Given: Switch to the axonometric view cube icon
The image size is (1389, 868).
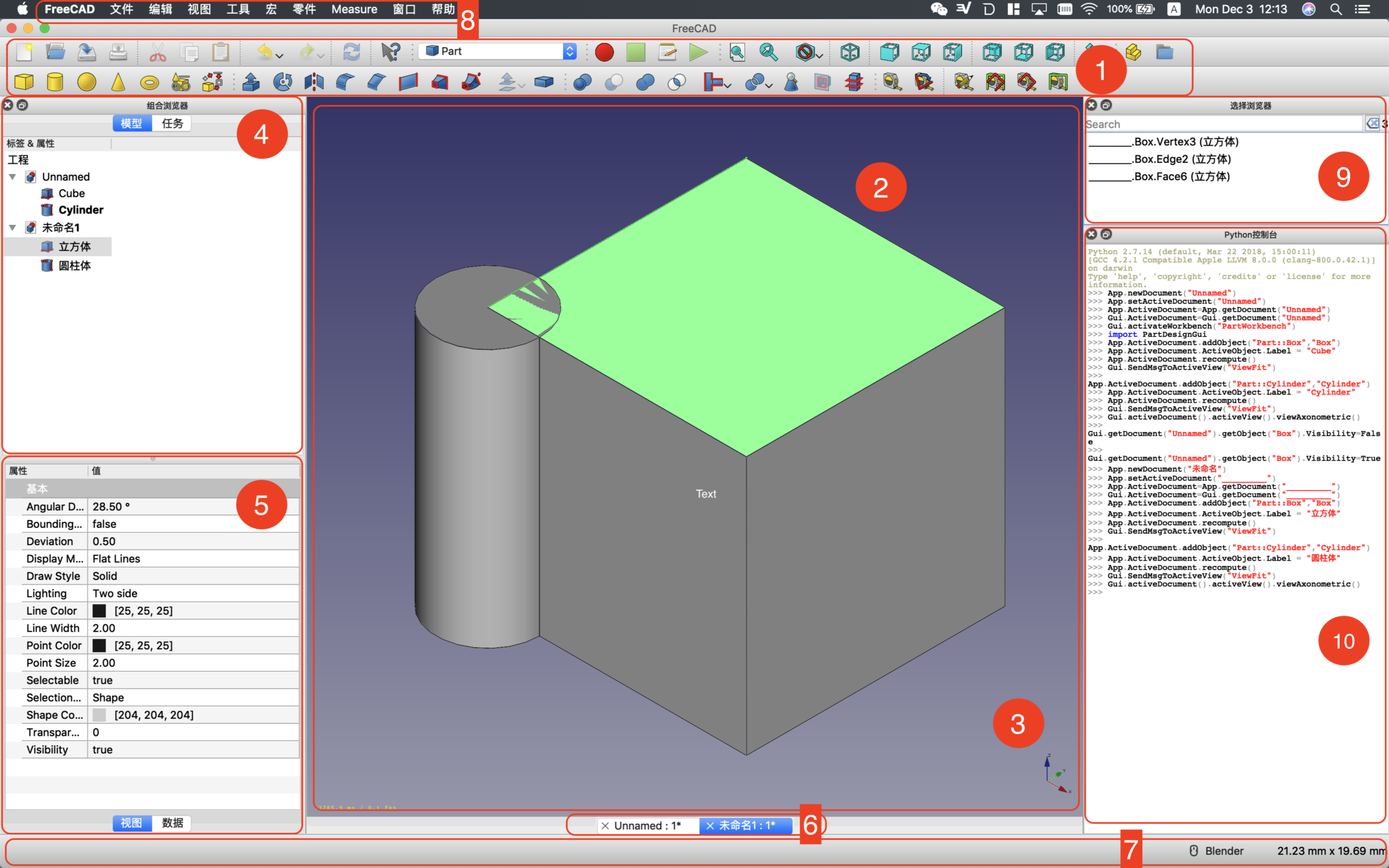Looking at the screenshot, I should [x=850, y=52].
